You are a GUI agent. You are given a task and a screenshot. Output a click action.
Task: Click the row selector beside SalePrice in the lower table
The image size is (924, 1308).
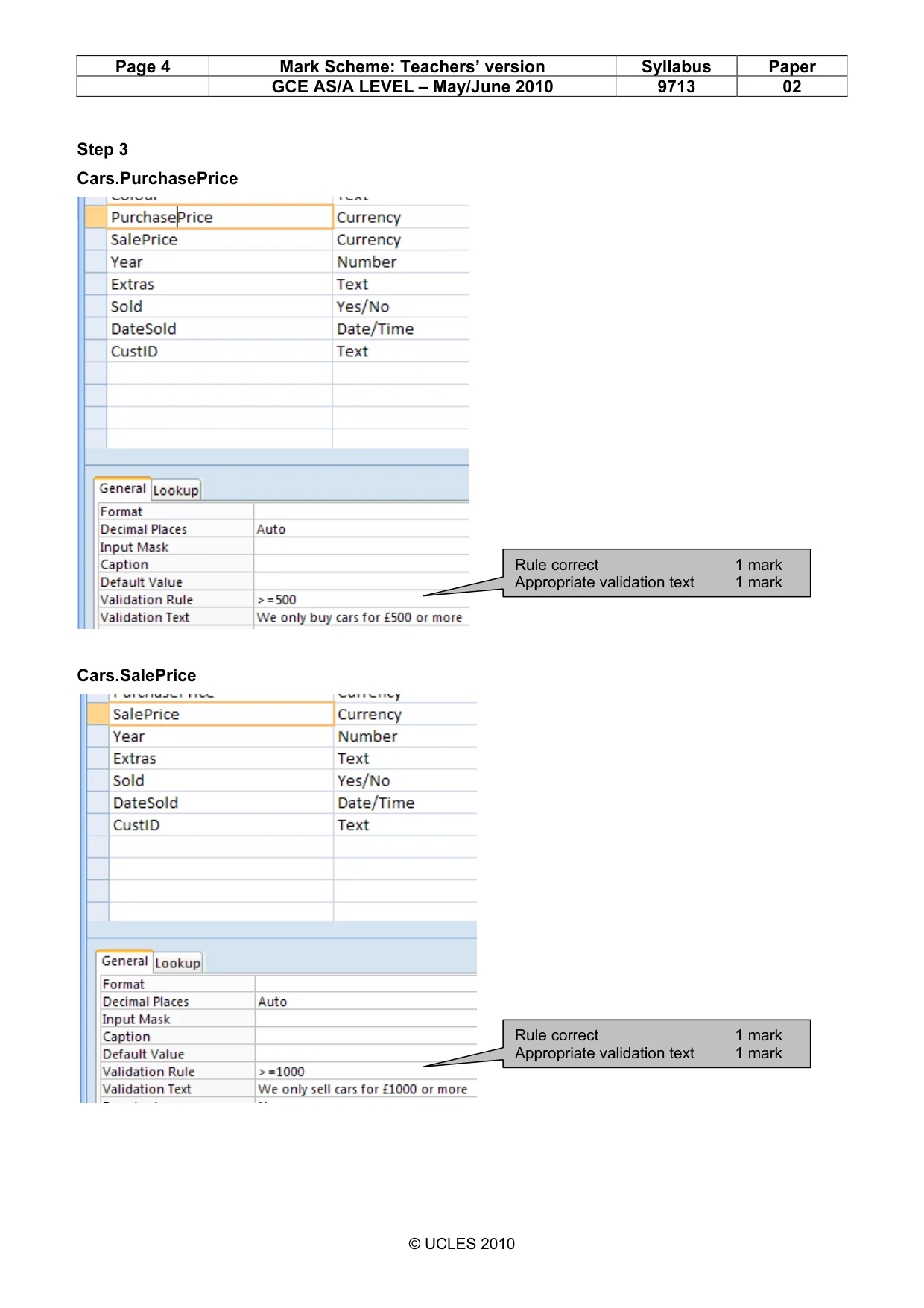[x=98, y=714]
